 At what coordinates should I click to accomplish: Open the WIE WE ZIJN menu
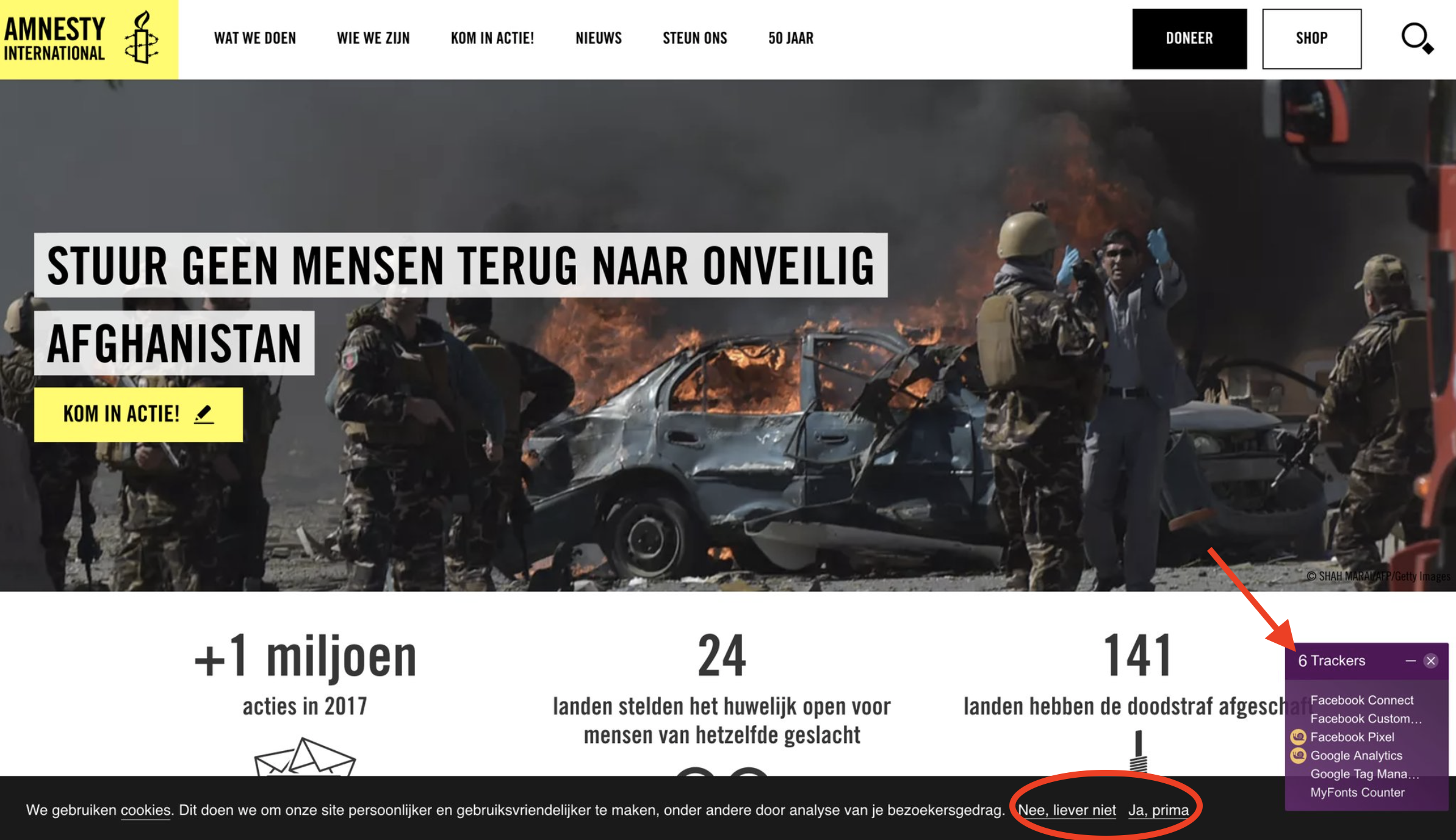(373, 38)
